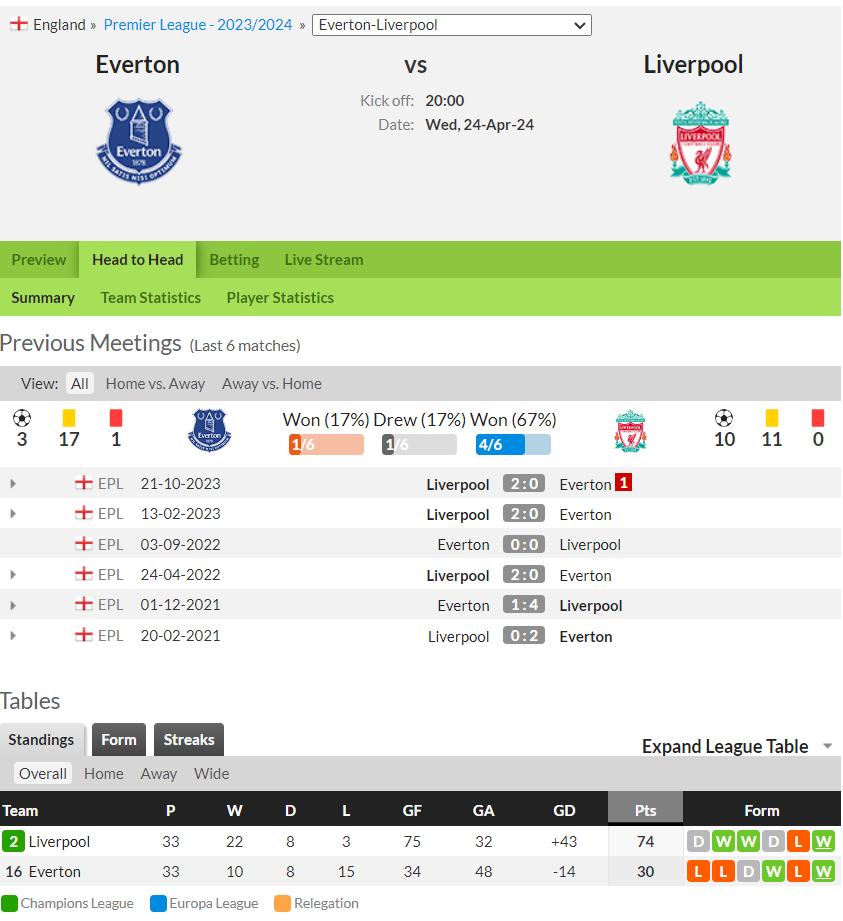Switch to Team Statistics tab
The height and width of the screenshot is (921, 843).
pyautogui.click(x=150, y=298)
